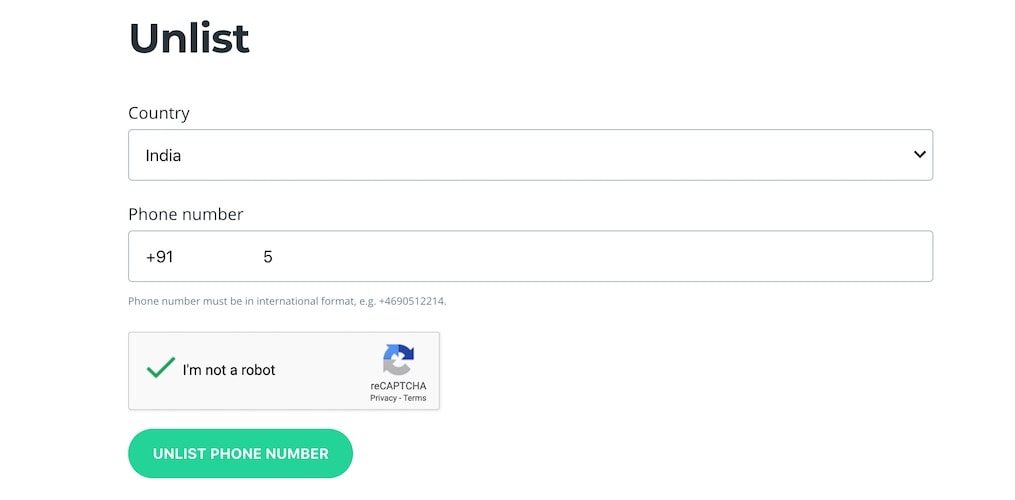Click the reCAPTCHA logo icon
The image size is (1015, 500).
(398, 359)
